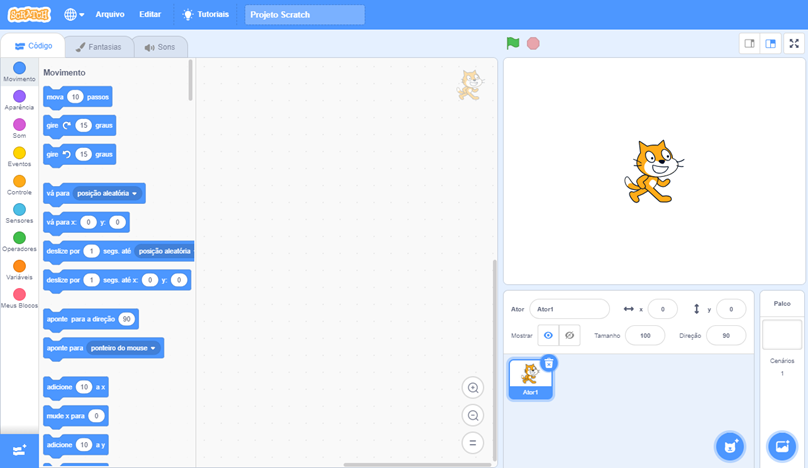Viewport: 808px width, 468px height.
Task: Open the add extension button
Action: 19,450
